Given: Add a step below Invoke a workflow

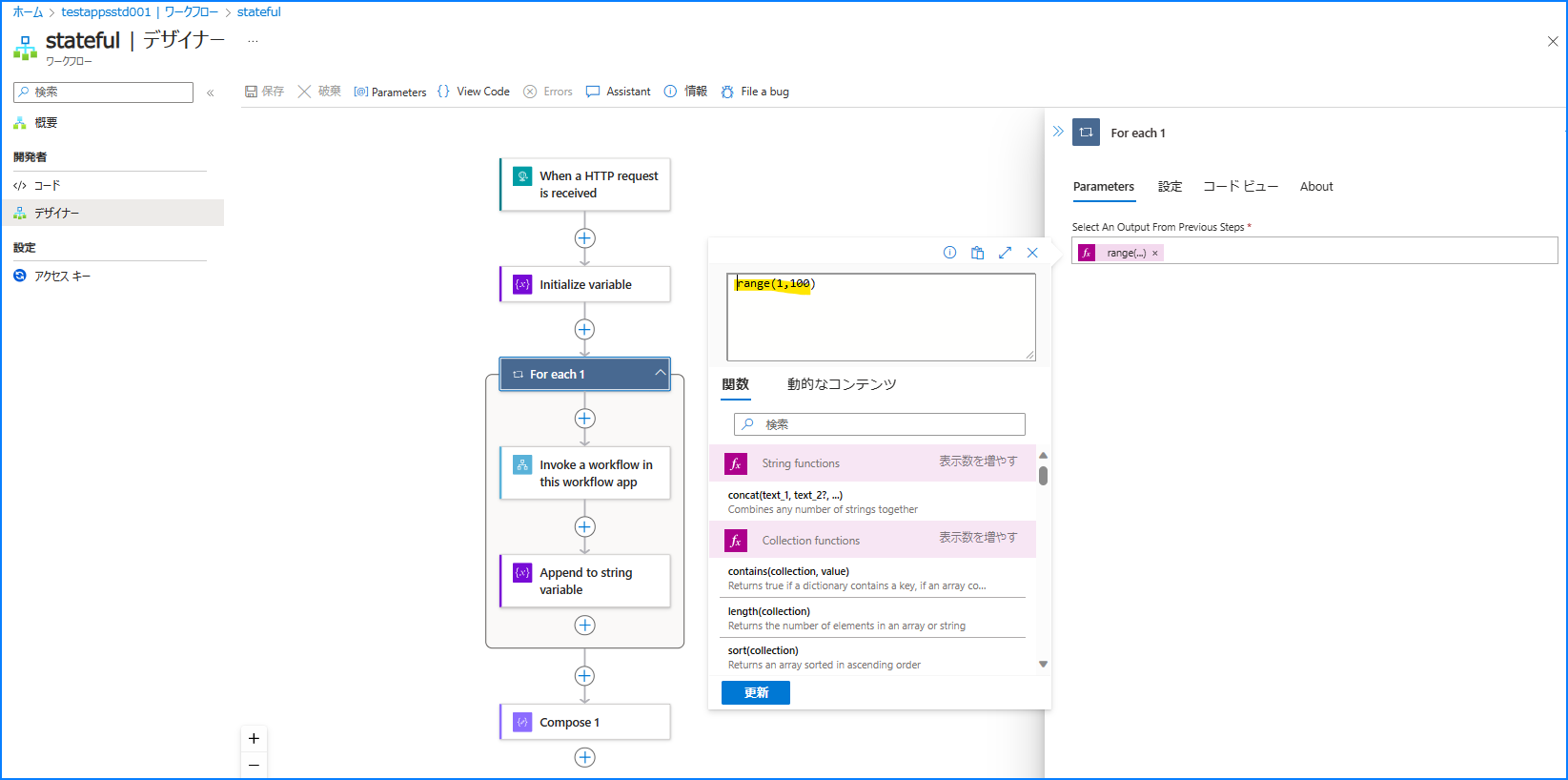Looking at the screenshot, I should point(585,527).
